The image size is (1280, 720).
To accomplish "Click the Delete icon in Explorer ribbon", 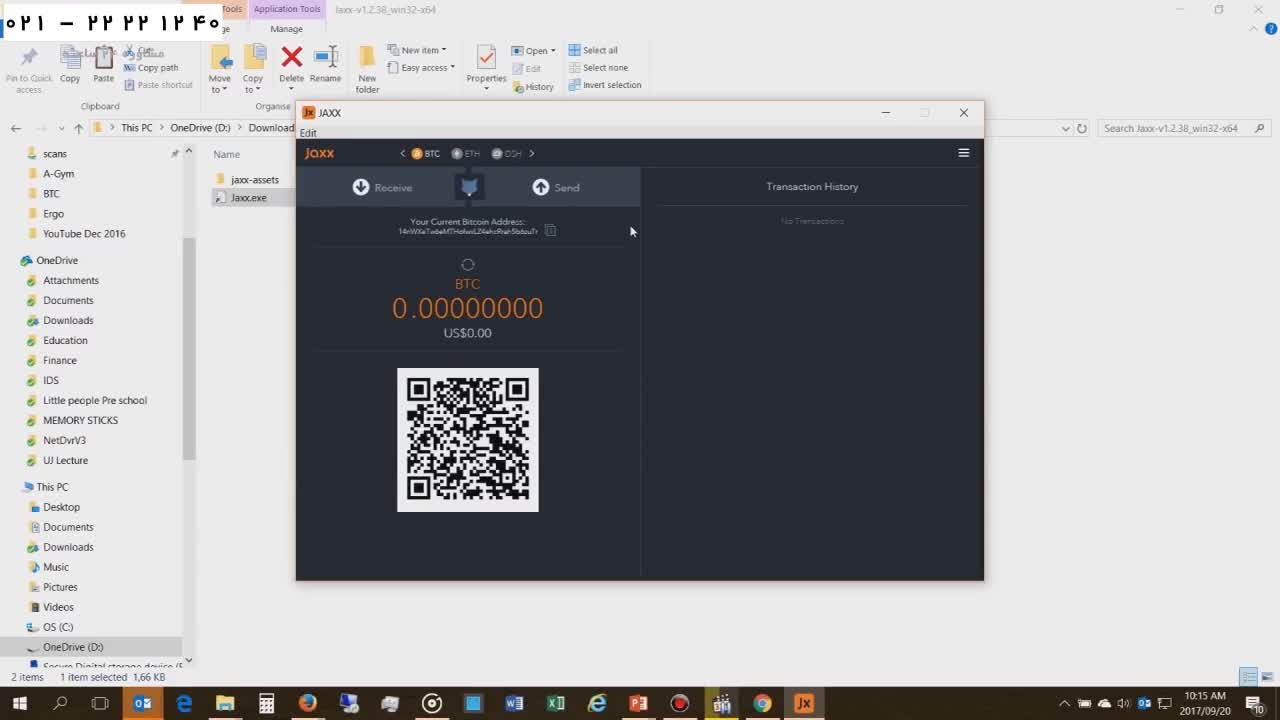I will pos(291,62).
